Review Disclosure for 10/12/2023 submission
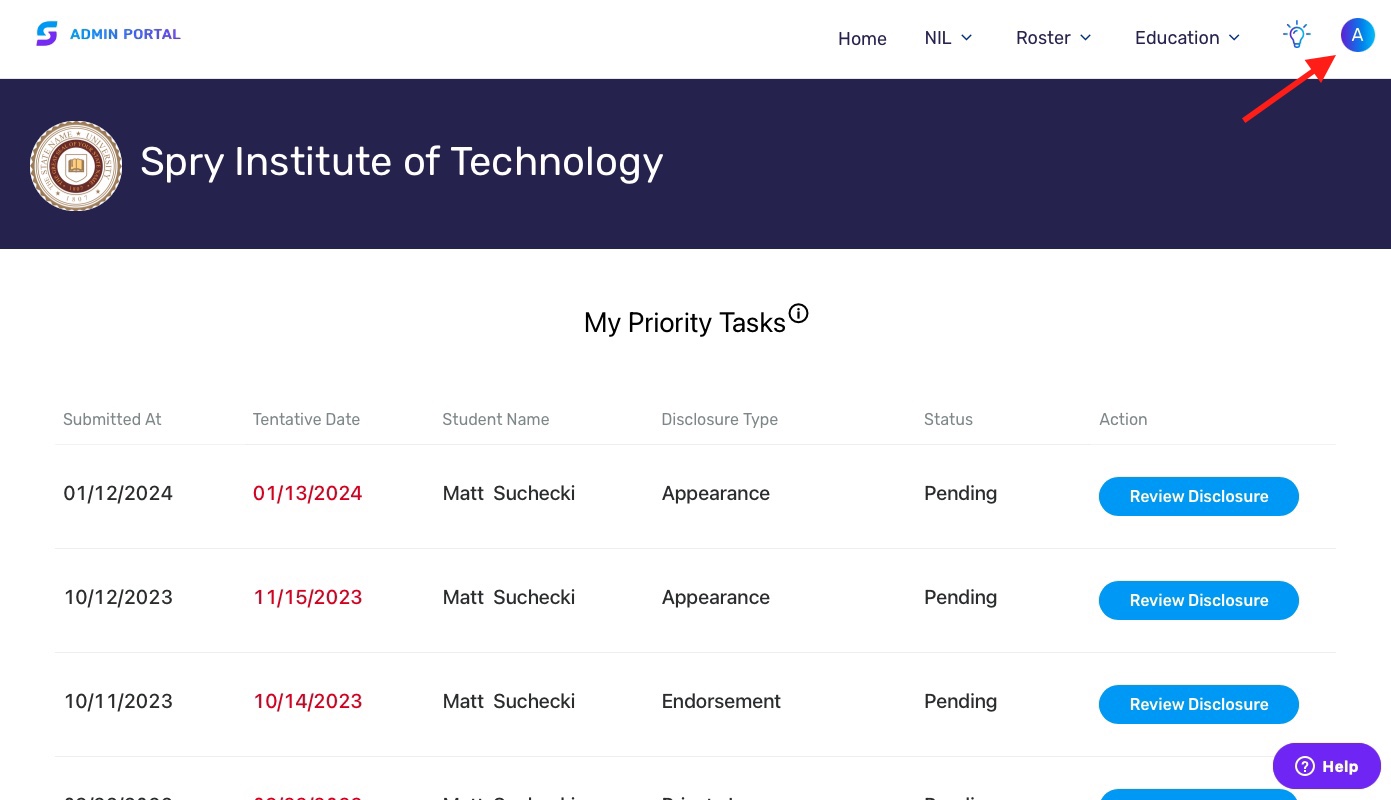 click(x=1198, y=600)
